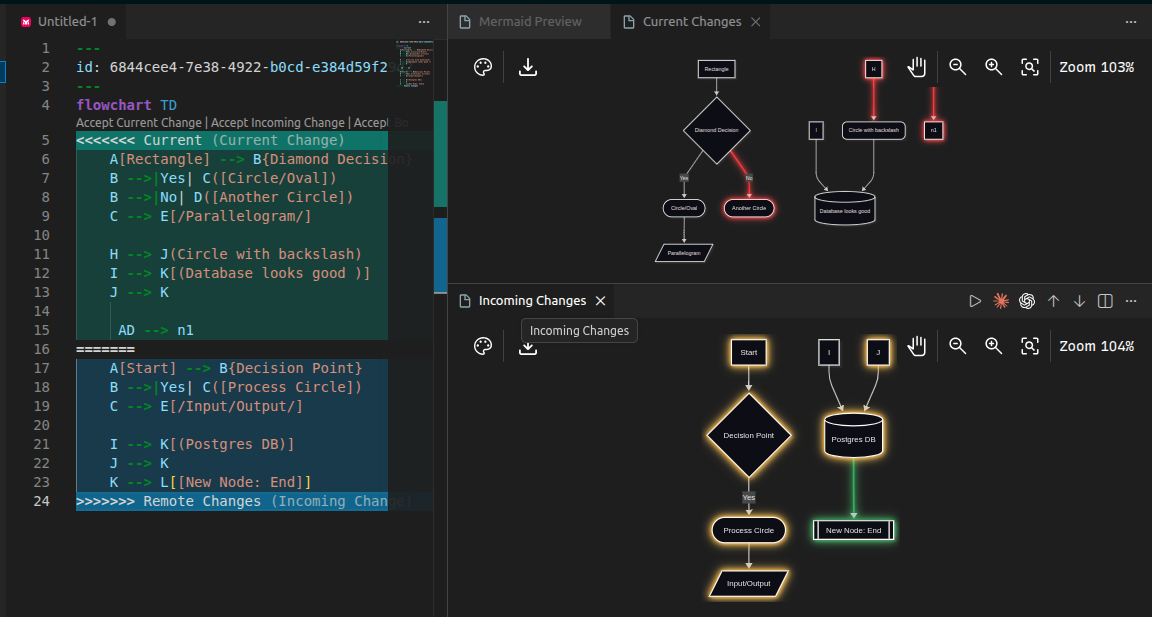Switch to the Mermaid Preview tab
1152x617 pixels.
coord(528,20)
